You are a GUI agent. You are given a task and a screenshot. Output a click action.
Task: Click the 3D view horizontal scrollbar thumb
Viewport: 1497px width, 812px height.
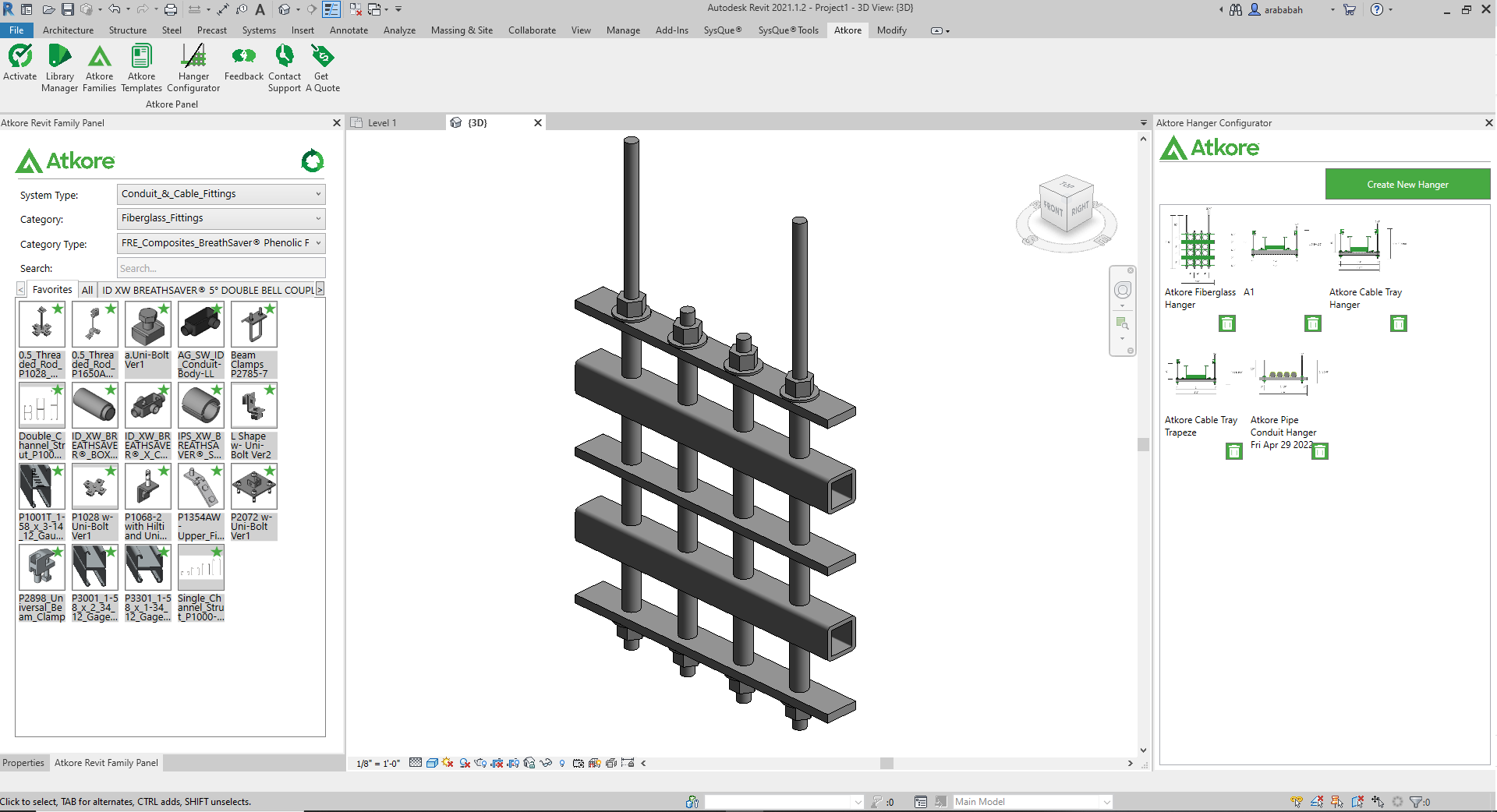(887, 764)
